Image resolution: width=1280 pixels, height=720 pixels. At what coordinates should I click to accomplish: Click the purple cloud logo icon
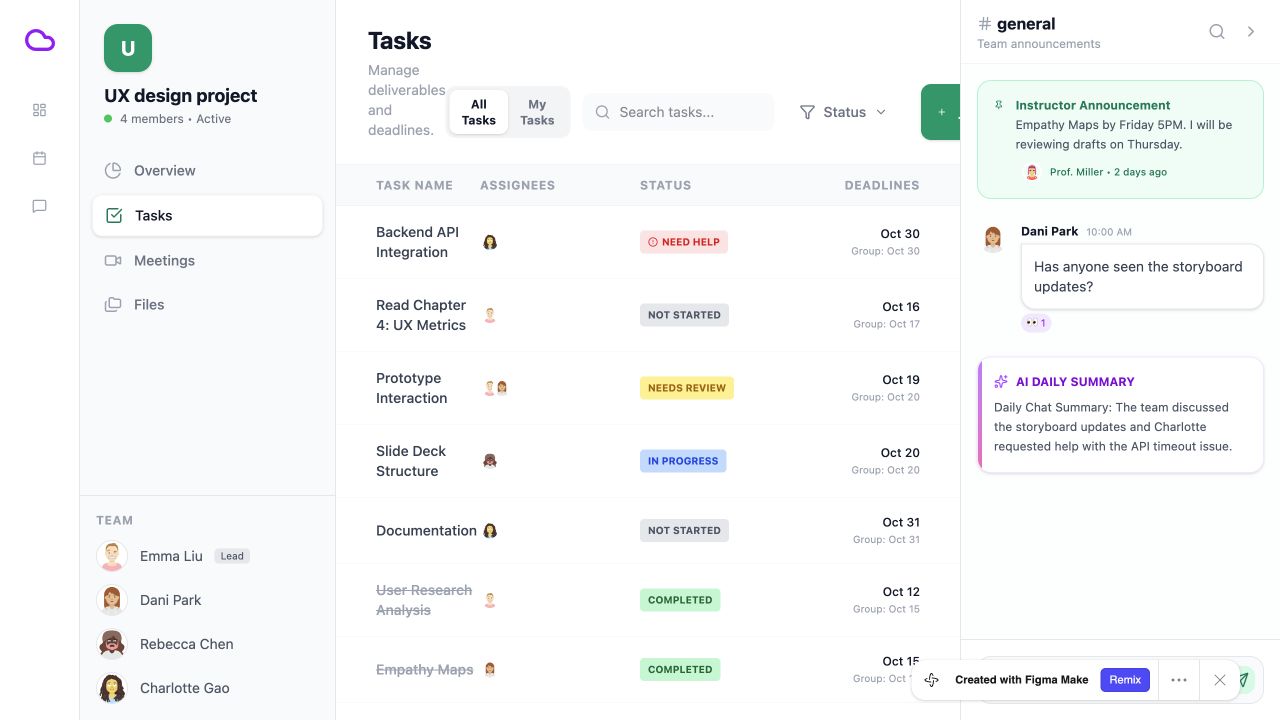click(40, 40)
